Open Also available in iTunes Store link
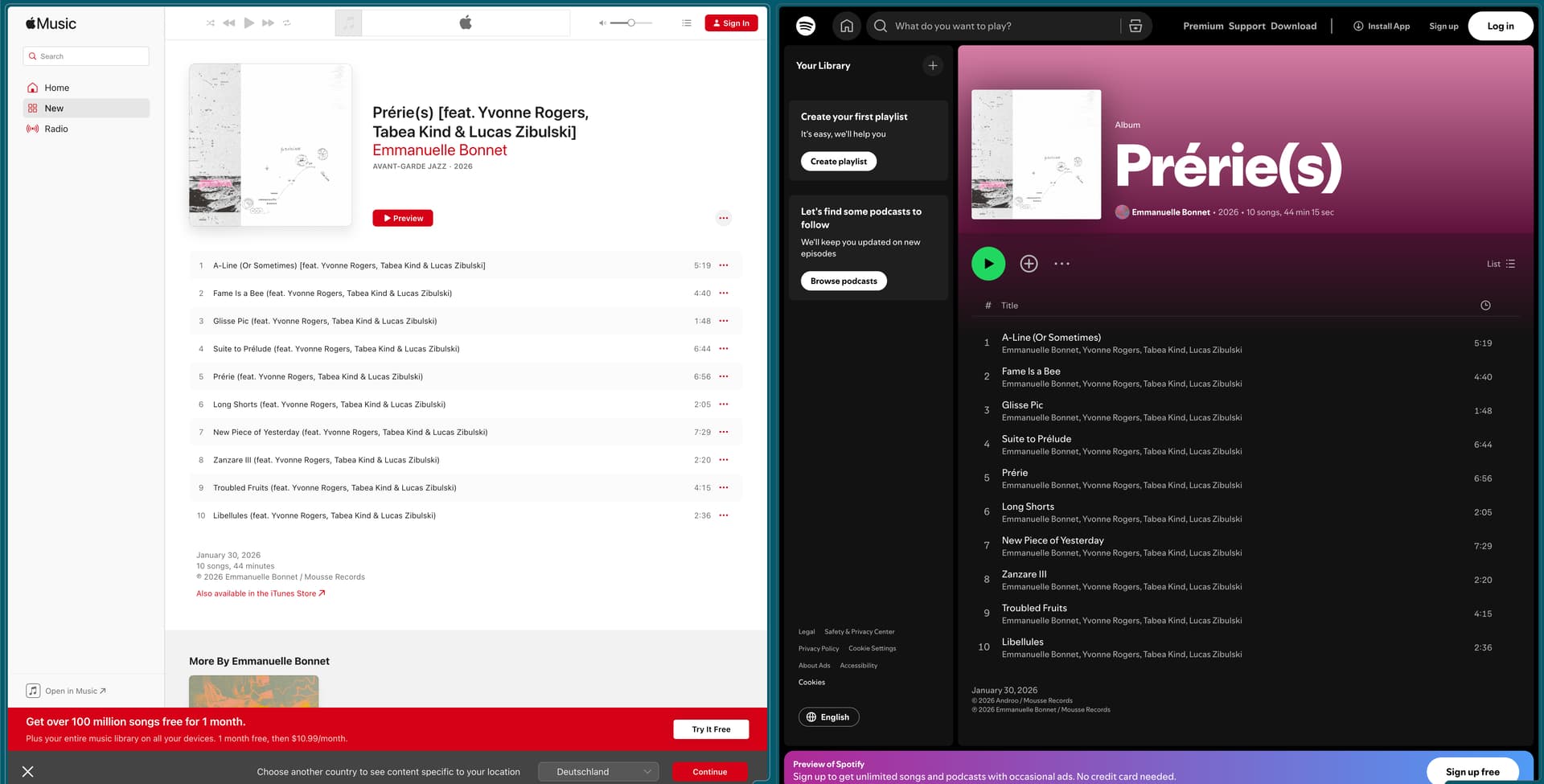The width and height of the screenshot is (1544, 784). [261, 593]
